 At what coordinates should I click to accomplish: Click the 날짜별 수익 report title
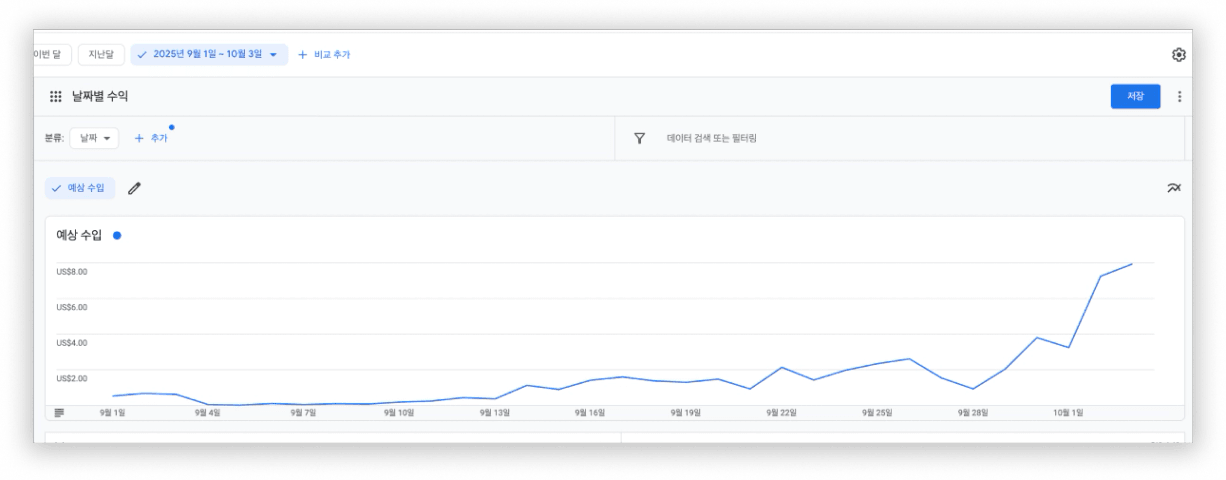[100, 97]
